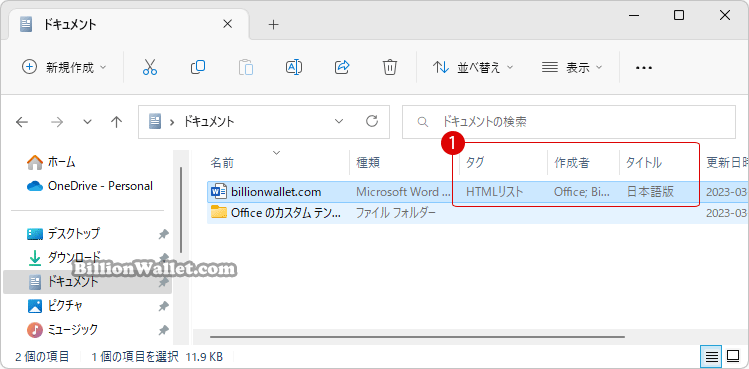Viewport: 749px width, 369px height.
Task: Open the three-dot See more menu
Action: pyautogui.click(x=644, y=68)
